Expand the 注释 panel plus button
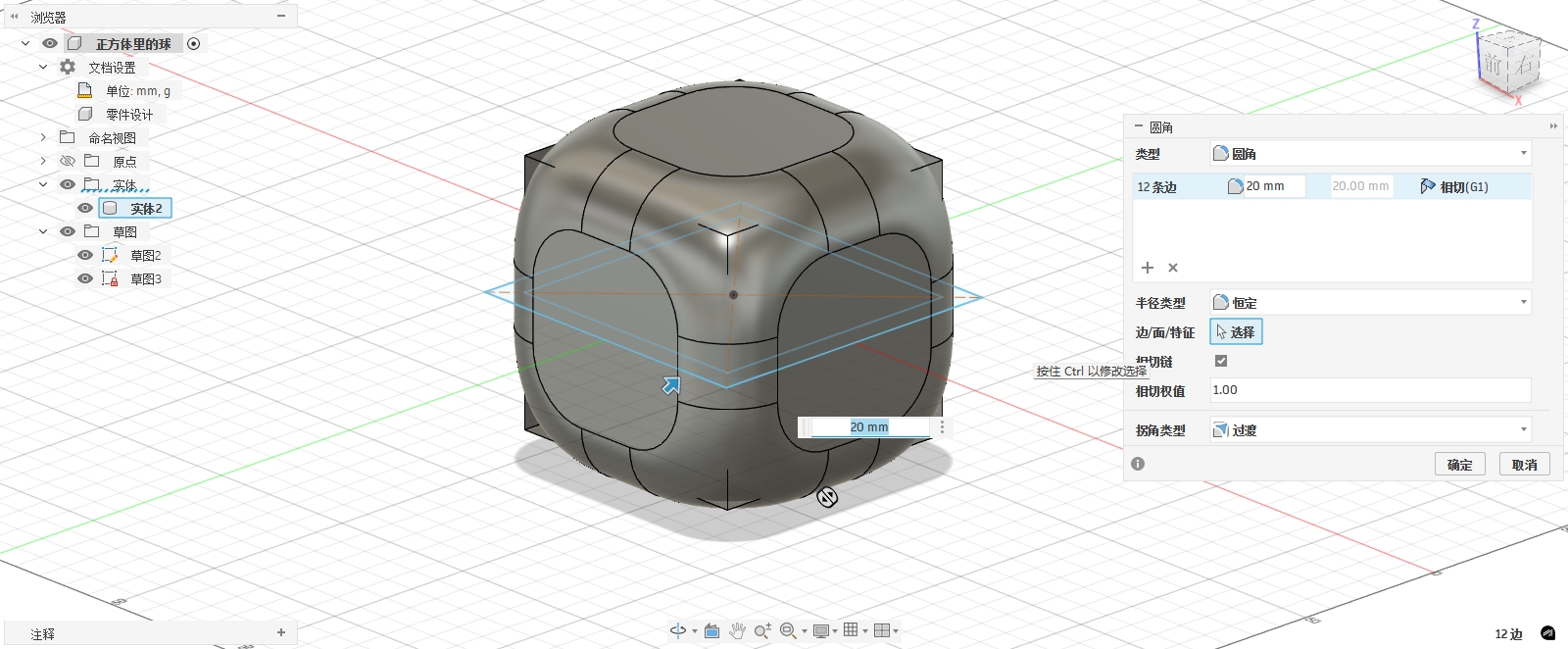This screenshot has width=1568, height=649. (281, 632)
